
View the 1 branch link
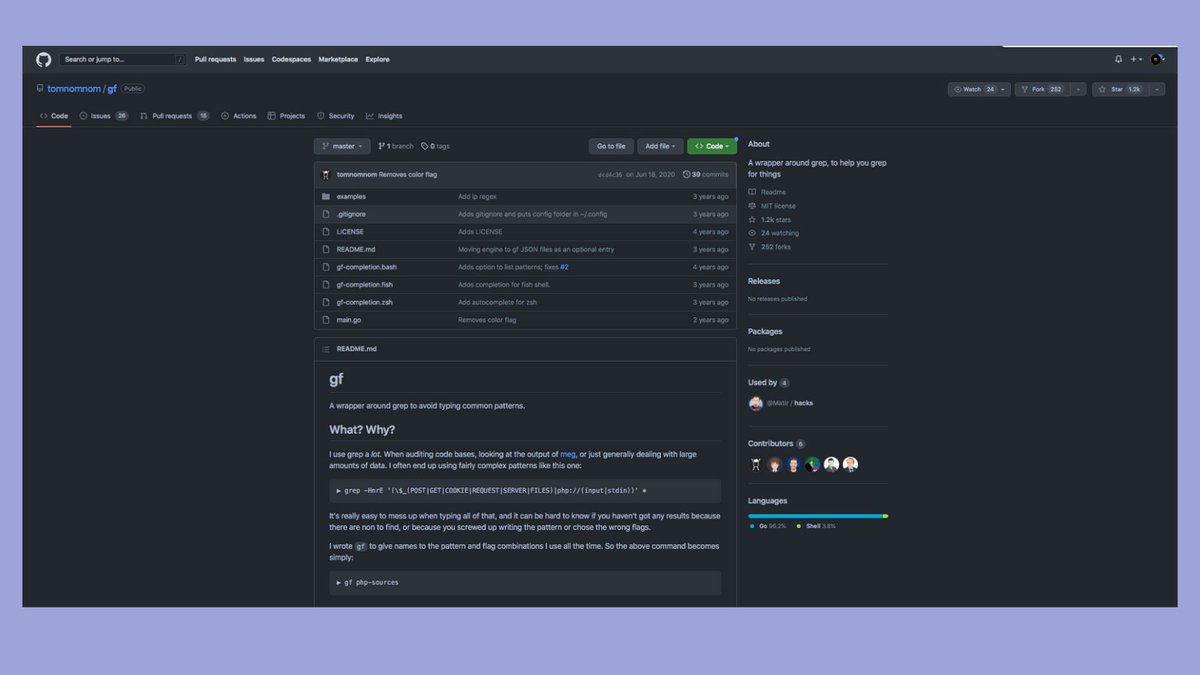tap(395, 146)
